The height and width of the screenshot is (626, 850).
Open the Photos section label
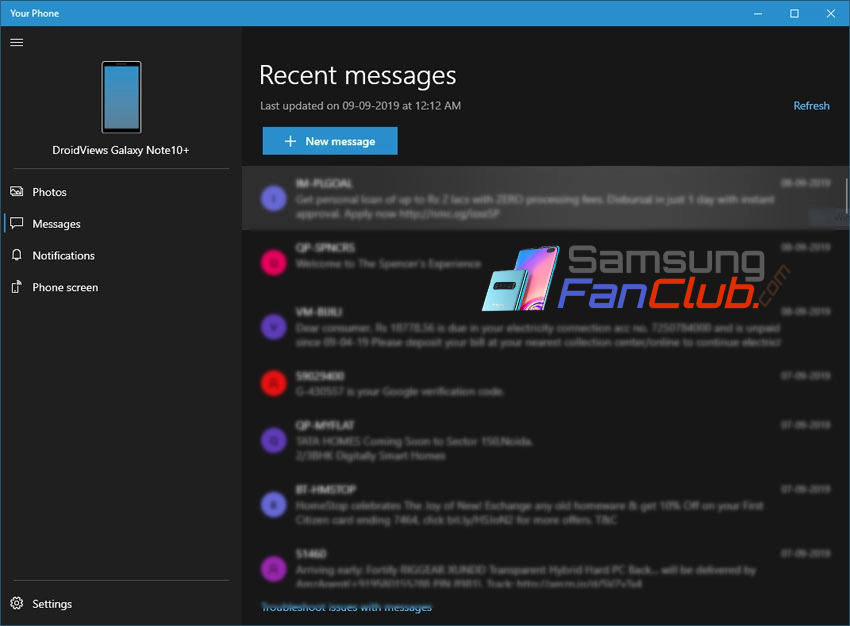click(x=49, y=192)
